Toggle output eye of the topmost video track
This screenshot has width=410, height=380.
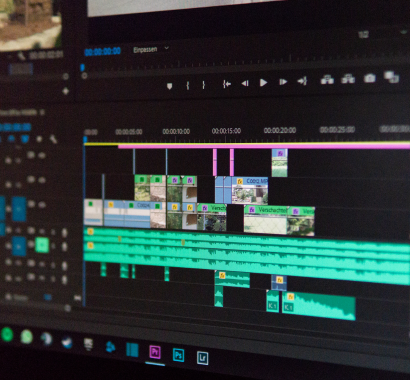point(42,155)
